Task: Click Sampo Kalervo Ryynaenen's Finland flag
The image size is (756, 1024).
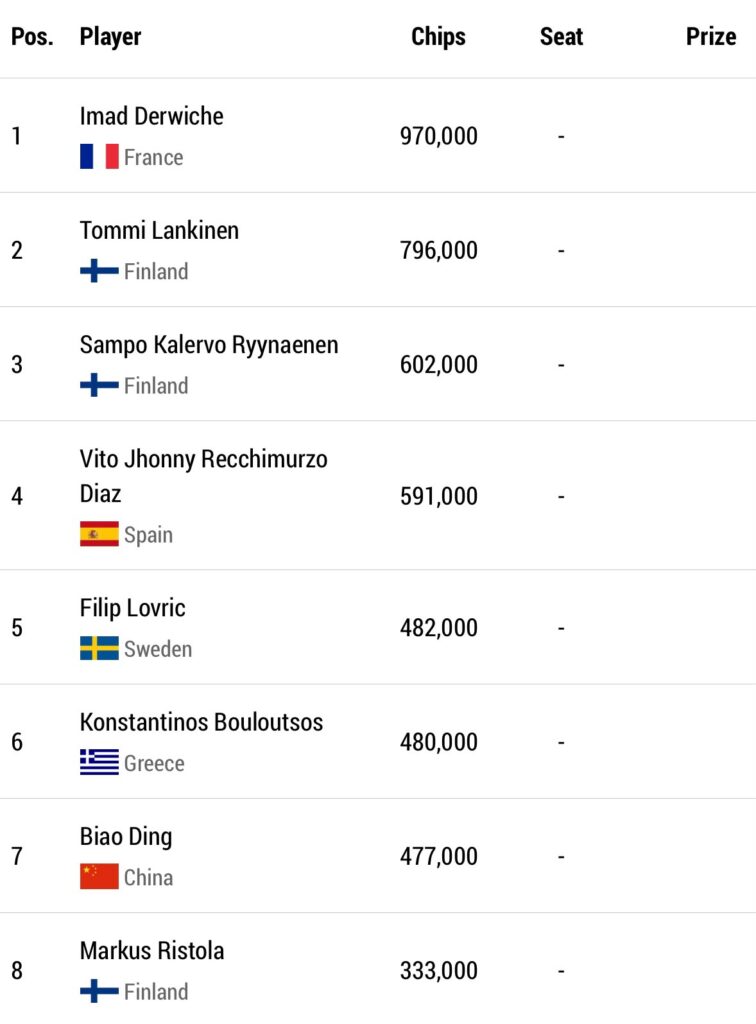Action: click(99, 385)
